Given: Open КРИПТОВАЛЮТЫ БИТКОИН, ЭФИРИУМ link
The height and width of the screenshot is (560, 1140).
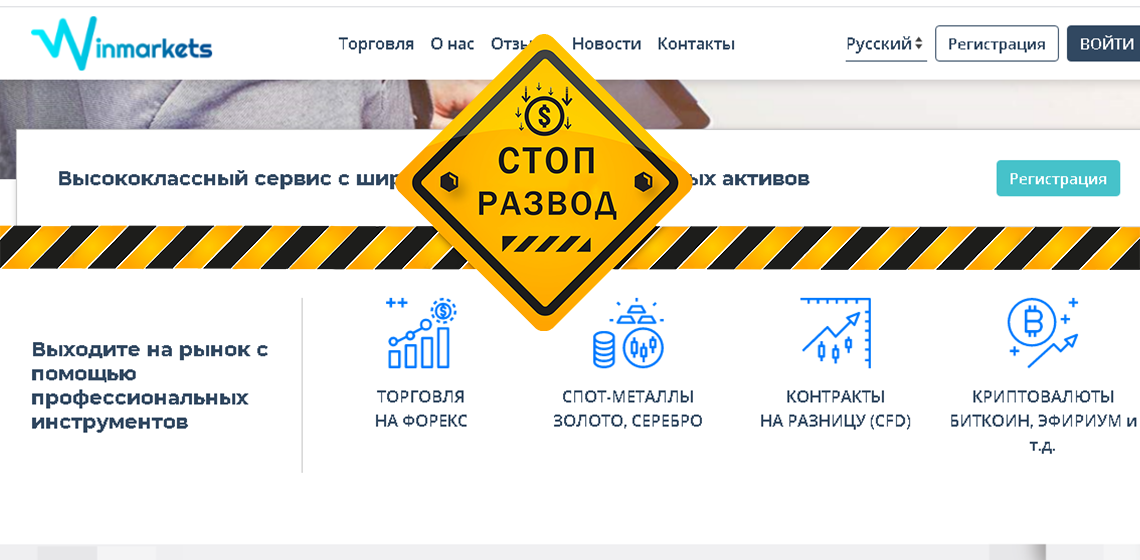Looking at the screenshot, I should (1043, 420).
